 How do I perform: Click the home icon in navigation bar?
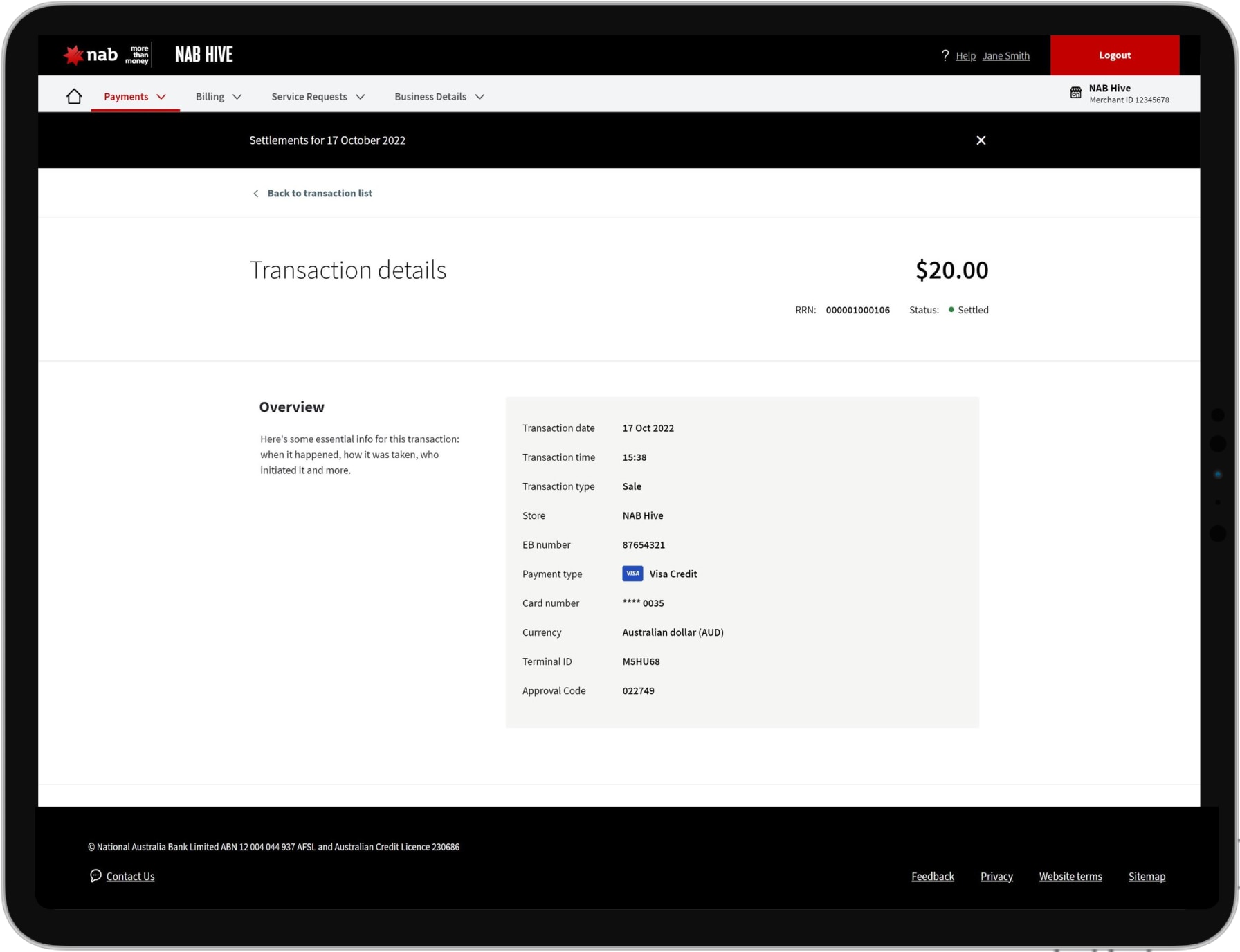coord(74,96)
